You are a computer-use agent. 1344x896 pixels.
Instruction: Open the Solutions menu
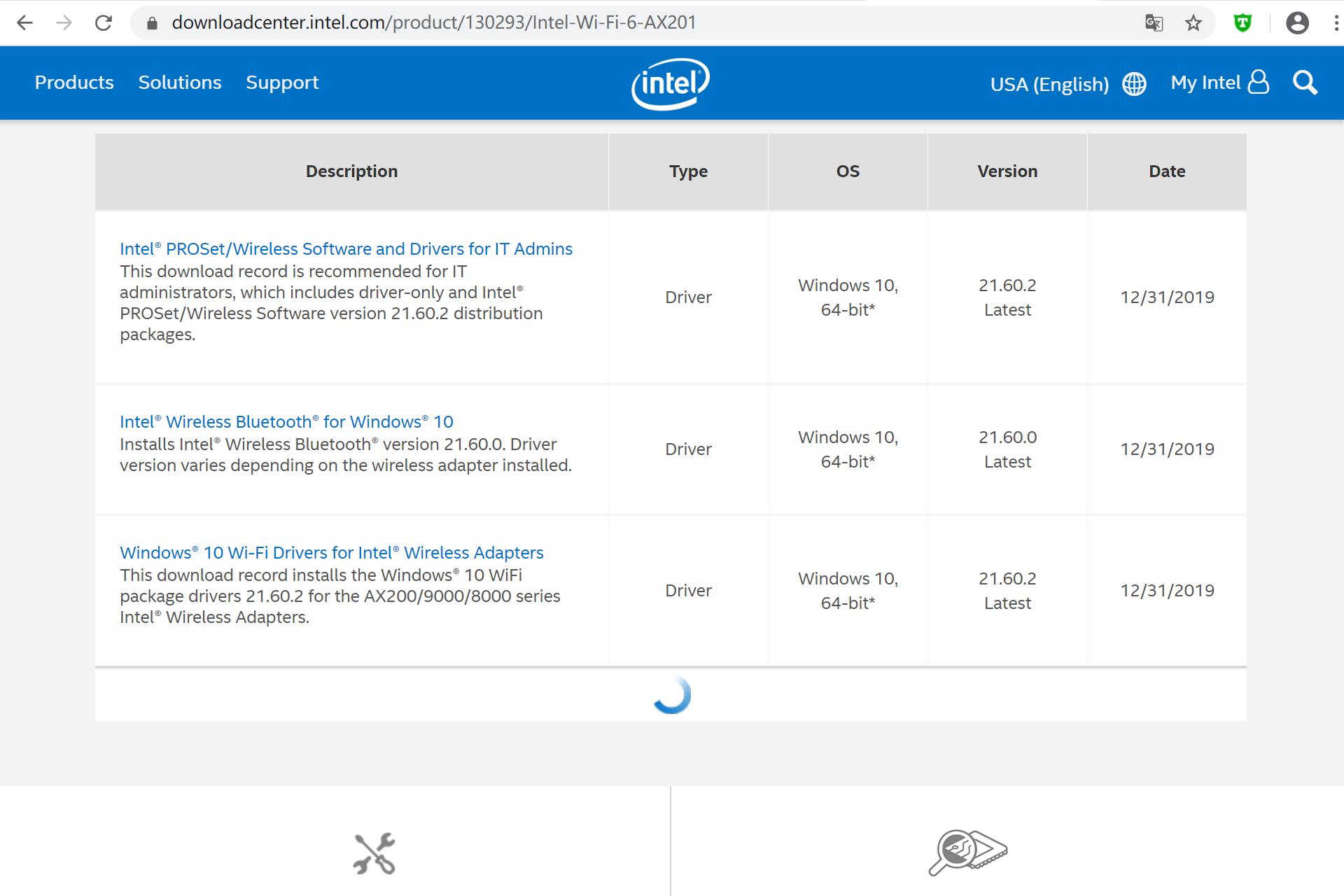tap(180, 83)
